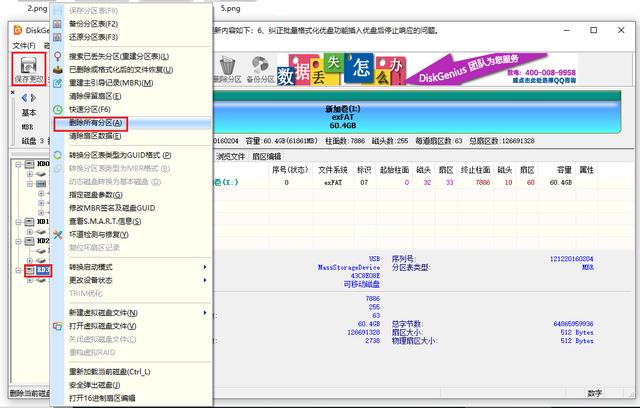Click the recovery icon beside 已删除或格式化后的文件恢复
640x408 pixels.
click(x=58, y=69)
